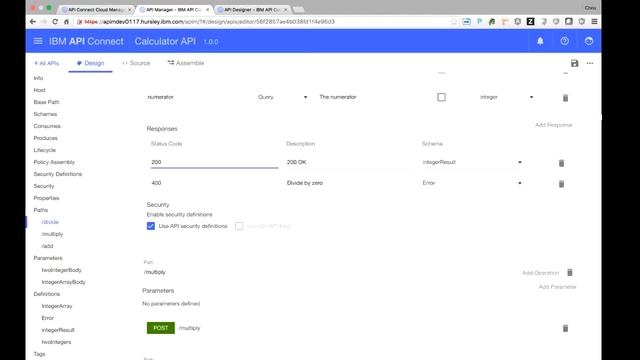Toggle the numerator Required checkbox
This screenshot has width=640, height=360.
[x=441, y=97]
